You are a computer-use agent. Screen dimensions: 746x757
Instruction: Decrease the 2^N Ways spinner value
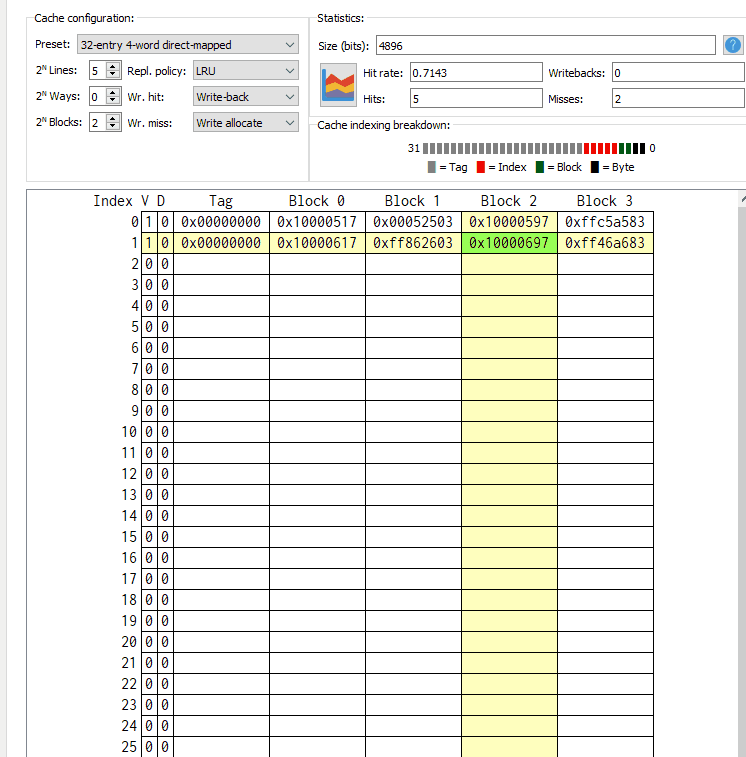(x=113, y=100)
